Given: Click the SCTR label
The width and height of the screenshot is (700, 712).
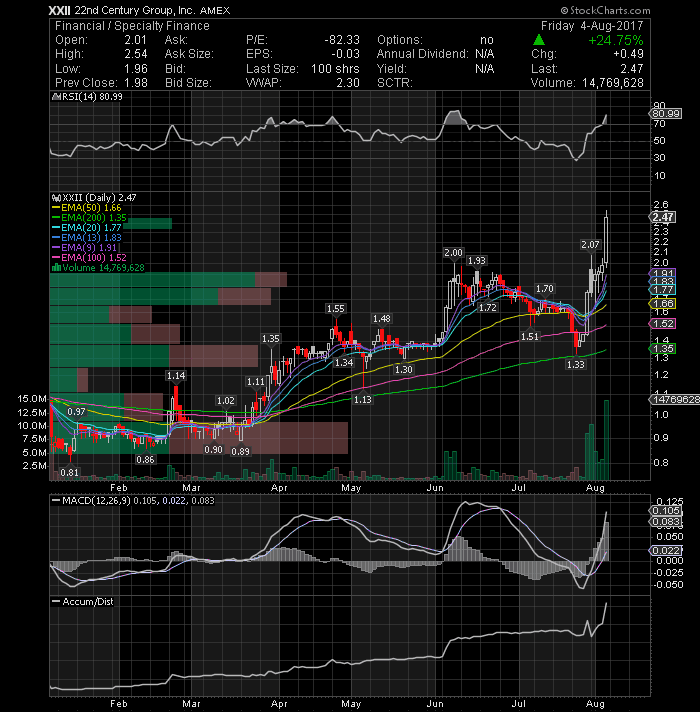Looking at the screenshot, I should 394,83.
